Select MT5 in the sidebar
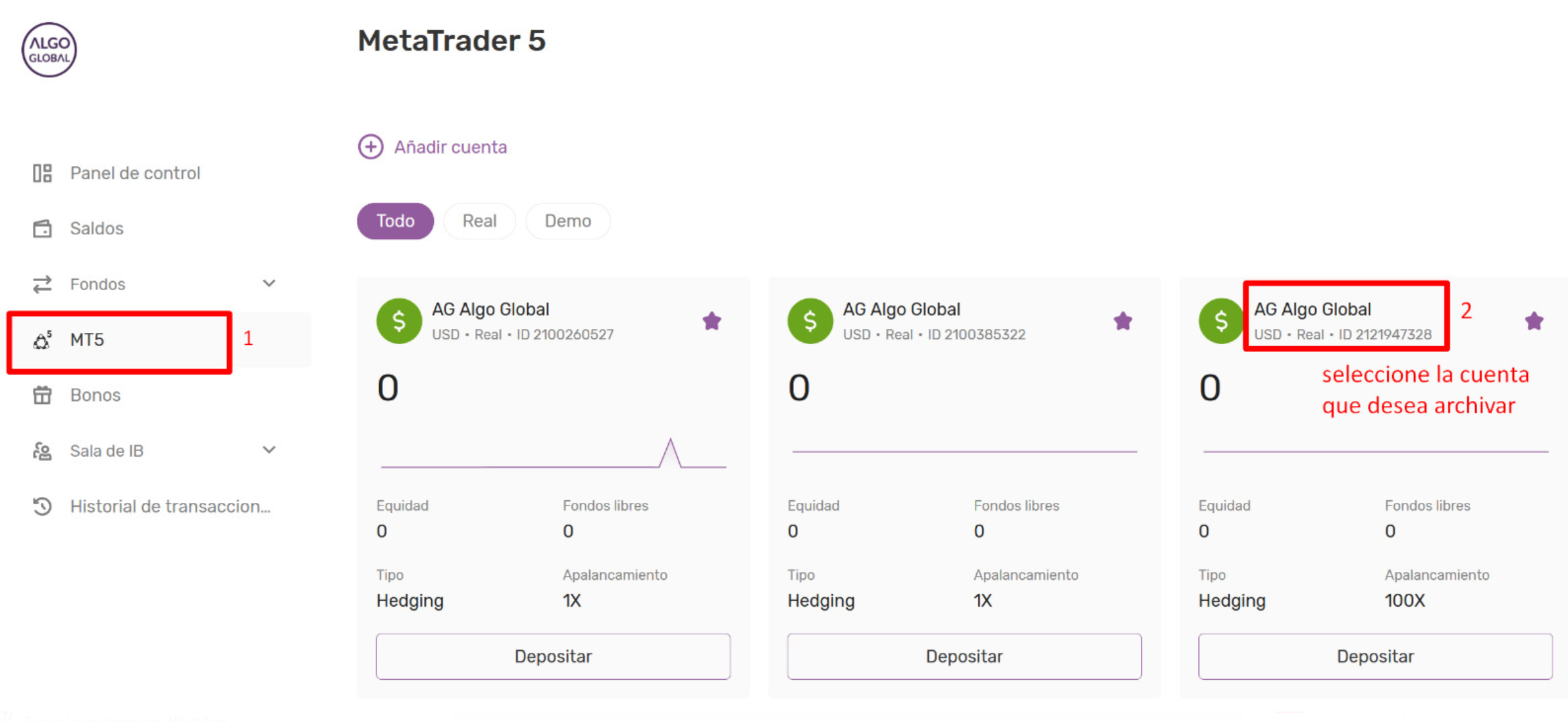 (87, 340)
